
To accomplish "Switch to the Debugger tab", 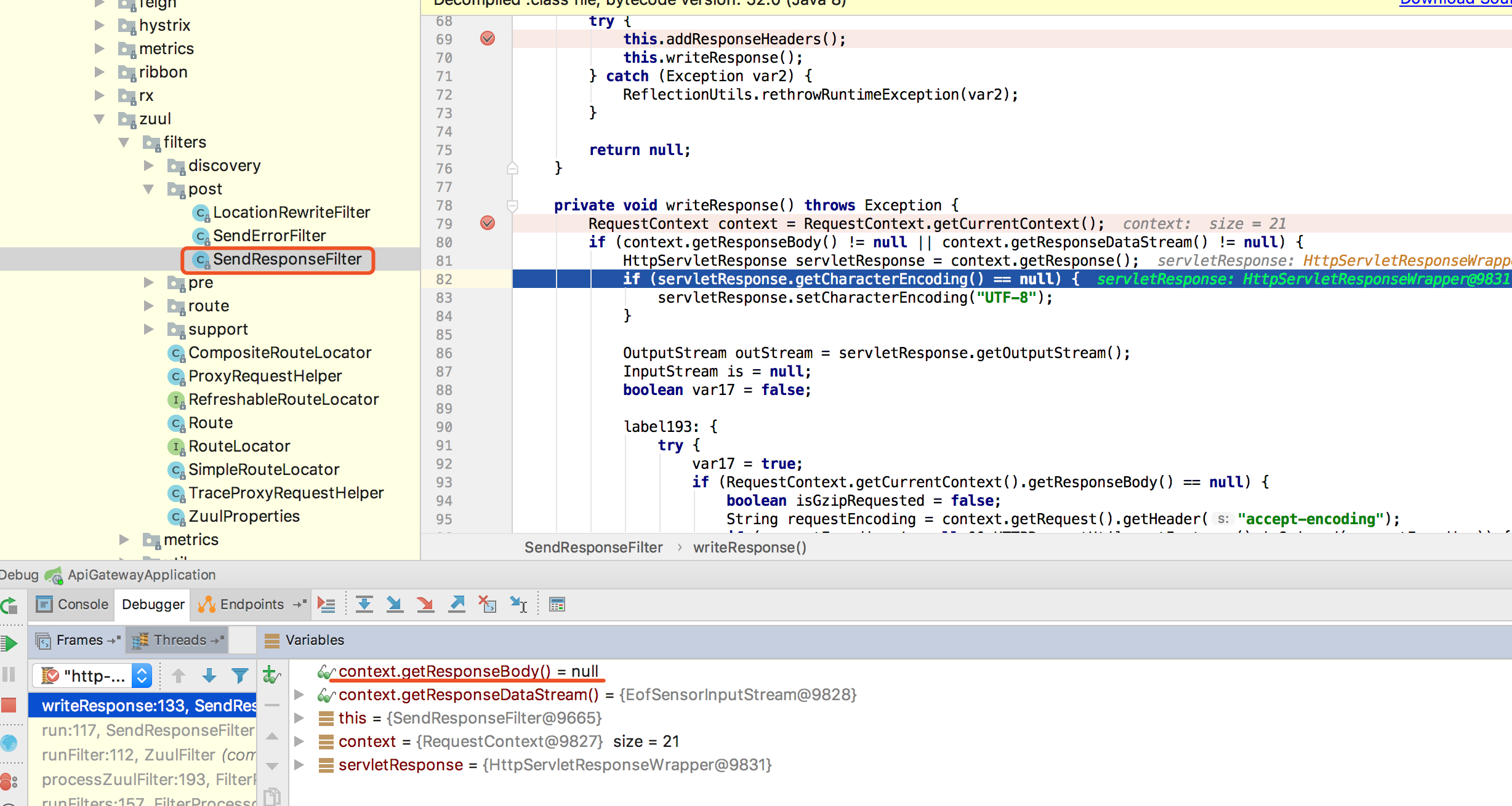I will (x=153, y=604).
